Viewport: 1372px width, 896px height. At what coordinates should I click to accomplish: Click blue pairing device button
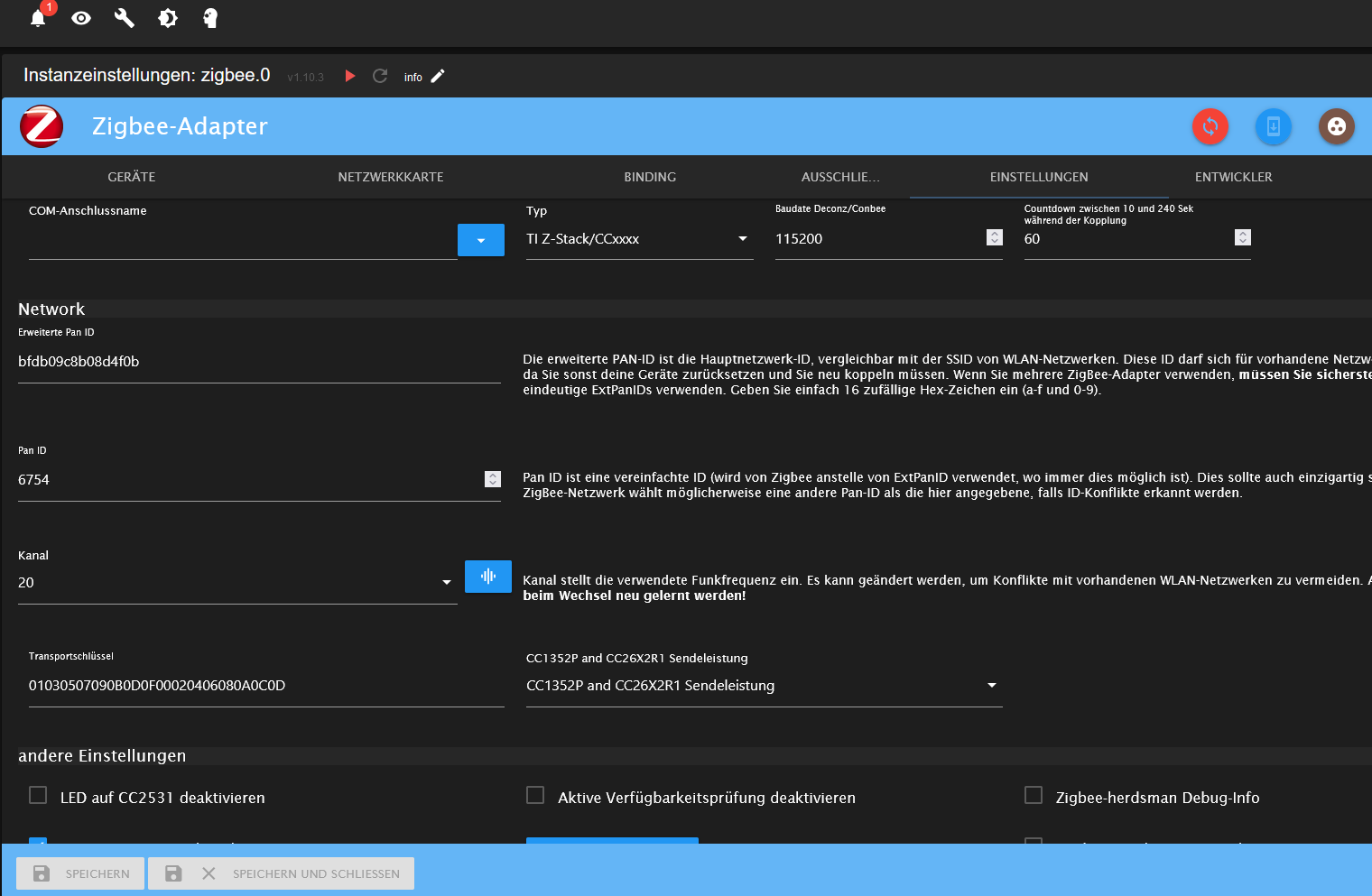pos(1274,126)
